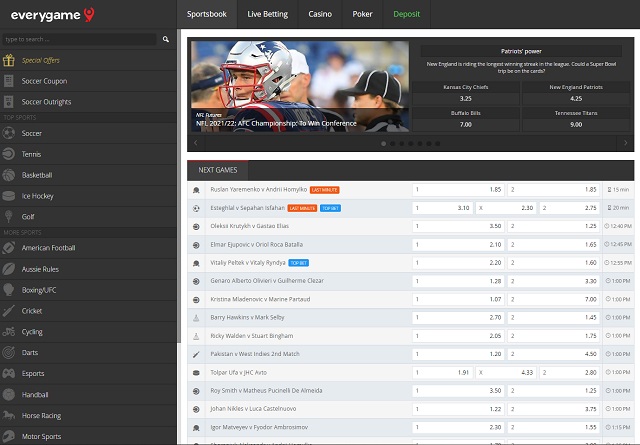Viewport: 640px width, 445px height.
Task: Open the Sportsbook tab
Action: coord(207,14)
